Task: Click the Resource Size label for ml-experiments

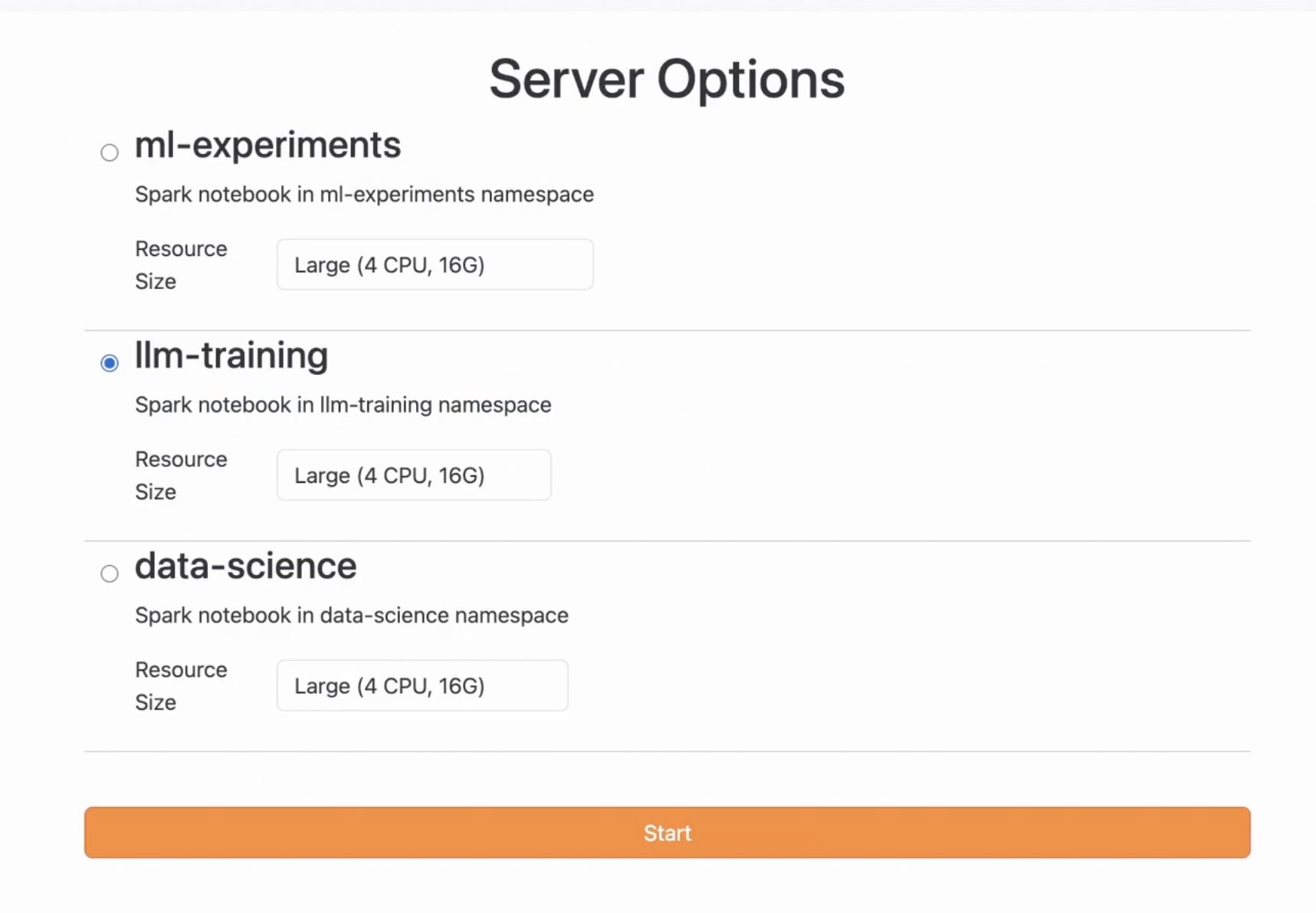Action: (x=181, y=264)
